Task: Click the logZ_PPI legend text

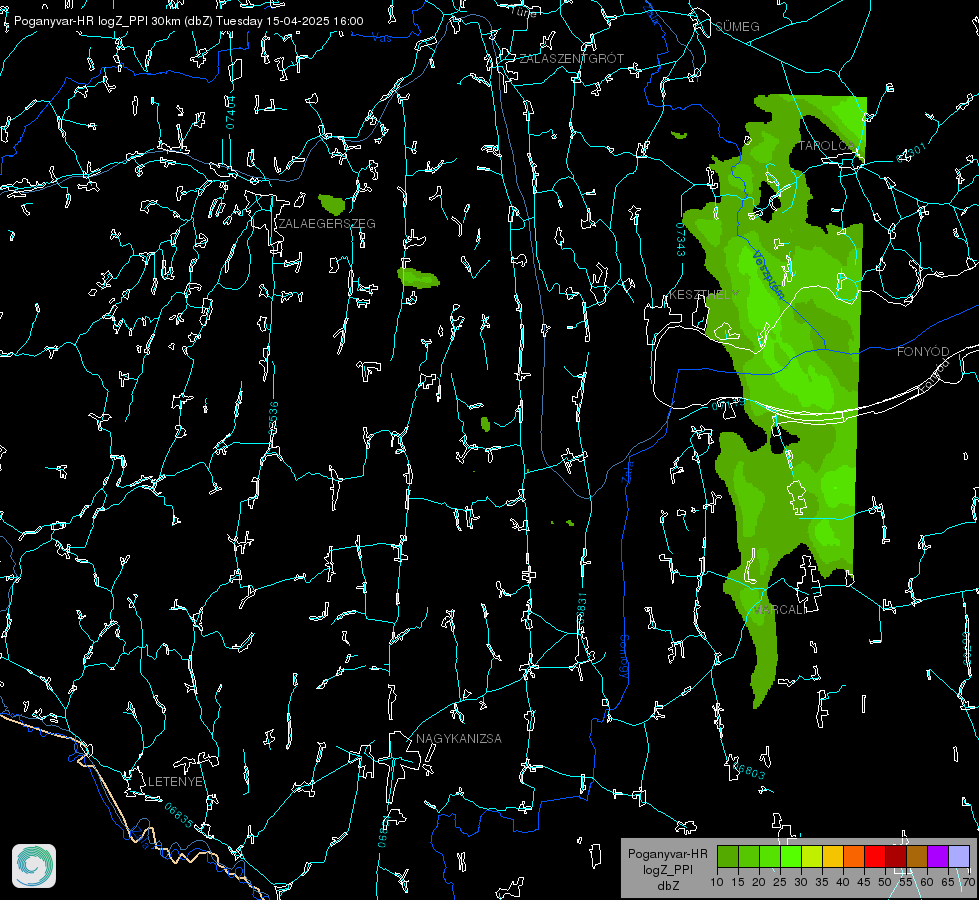Action: click(668, 870)
